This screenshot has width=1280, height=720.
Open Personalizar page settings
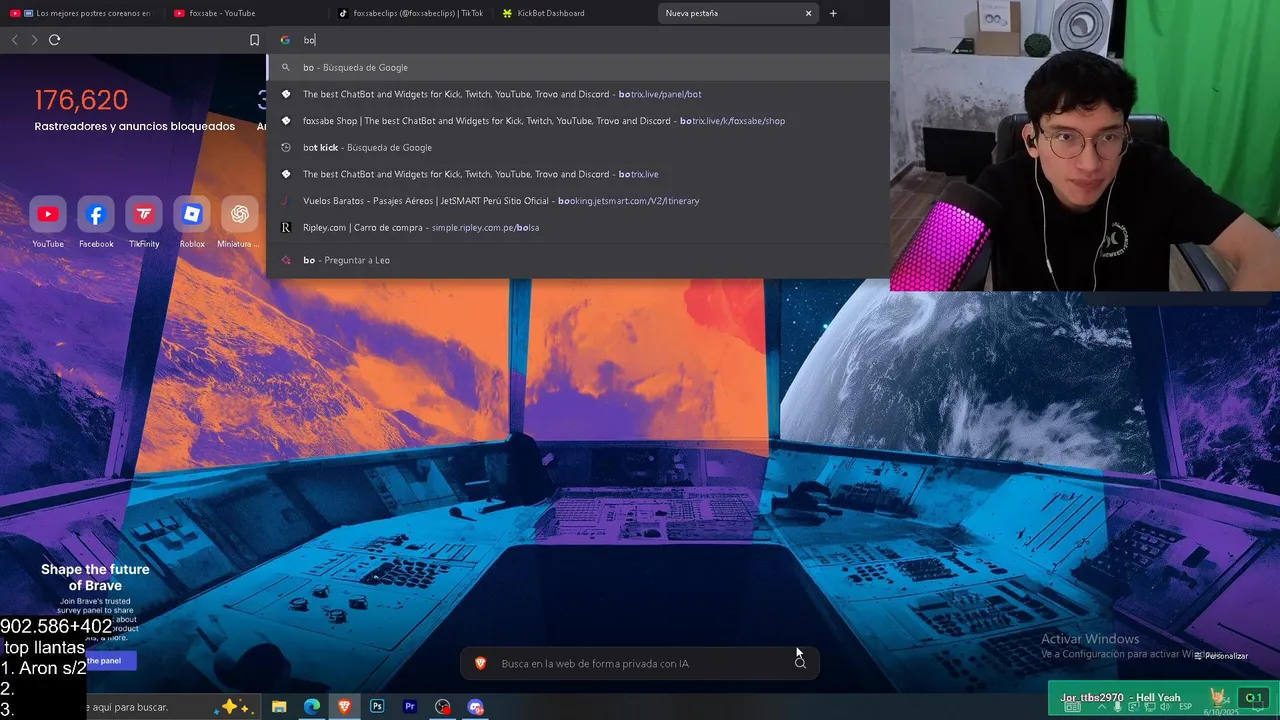[x=1221, y=656]
